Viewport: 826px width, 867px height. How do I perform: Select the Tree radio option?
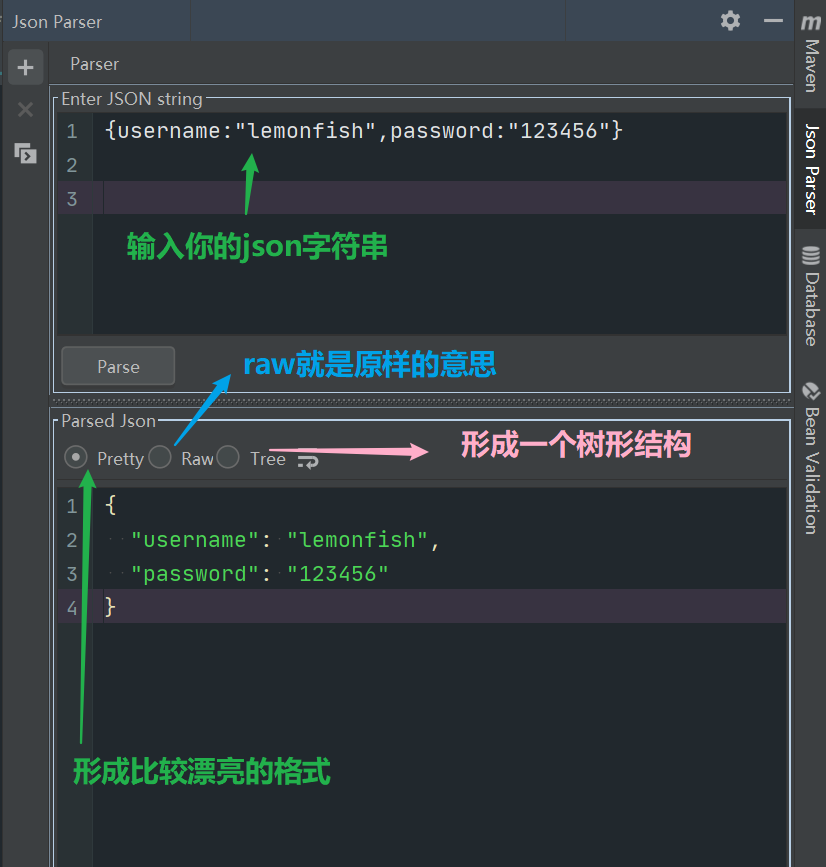(228, 457)
